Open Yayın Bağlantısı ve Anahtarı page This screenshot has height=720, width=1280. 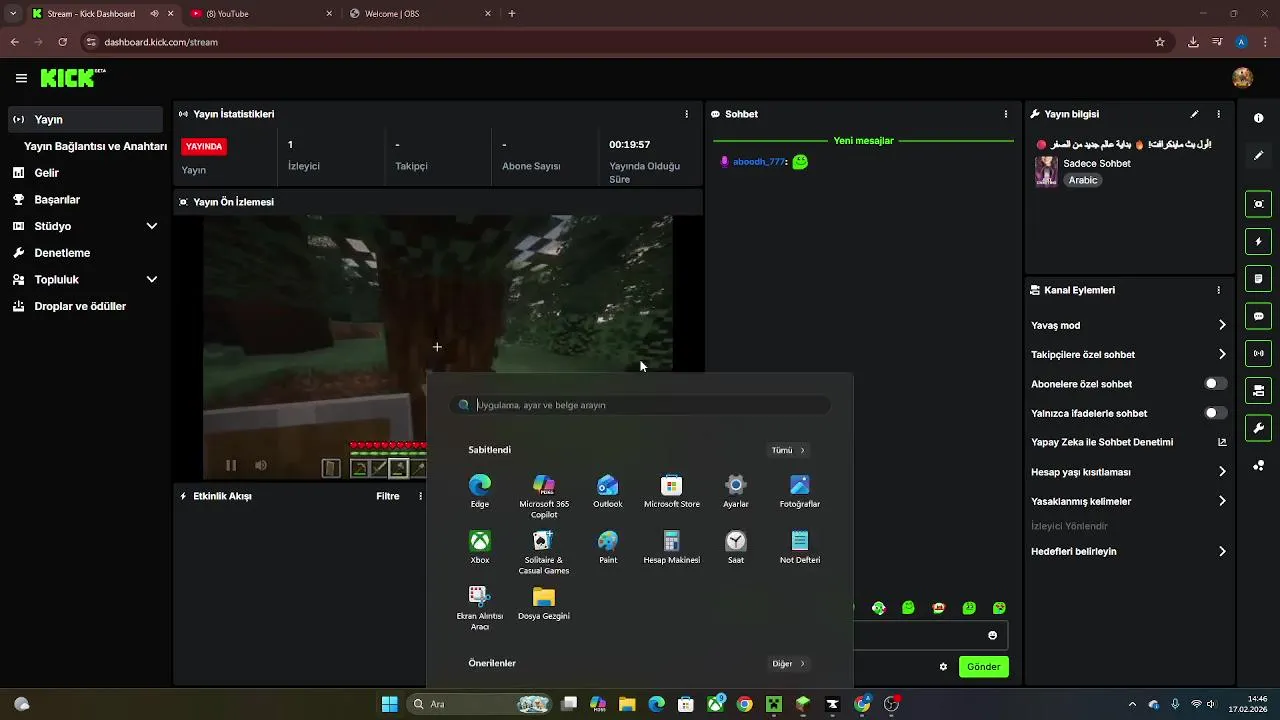point(95,146)
